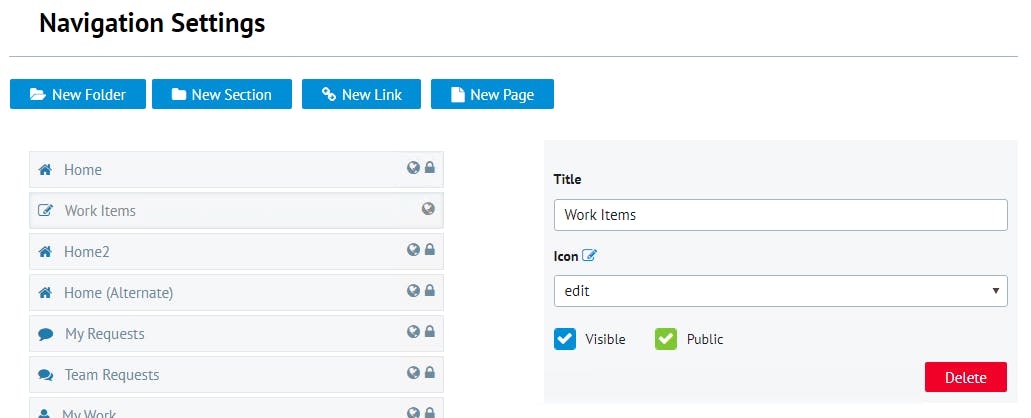This screenshot has height=418, width=1031.
Task: Create a New Folder
Action: [78, 95]
